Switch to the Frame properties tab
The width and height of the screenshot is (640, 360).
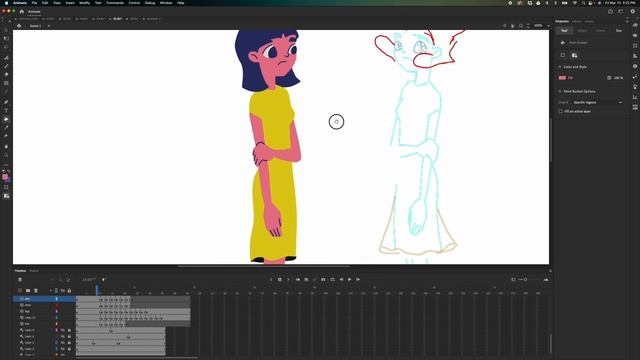[600, 31]
